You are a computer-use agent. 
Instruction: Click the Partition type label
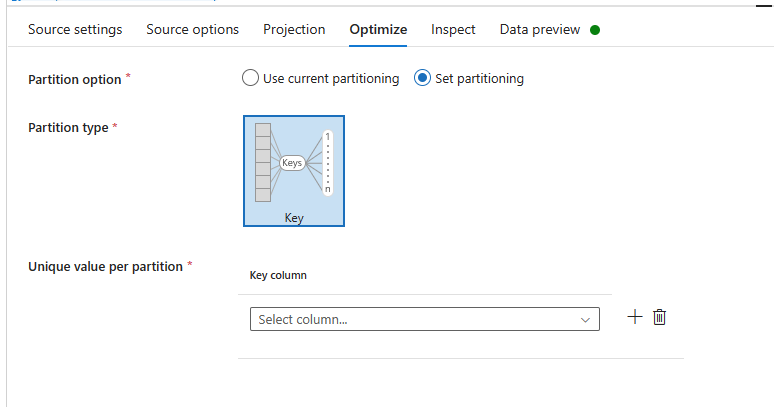pyautogui.click(x=68, y=127)
